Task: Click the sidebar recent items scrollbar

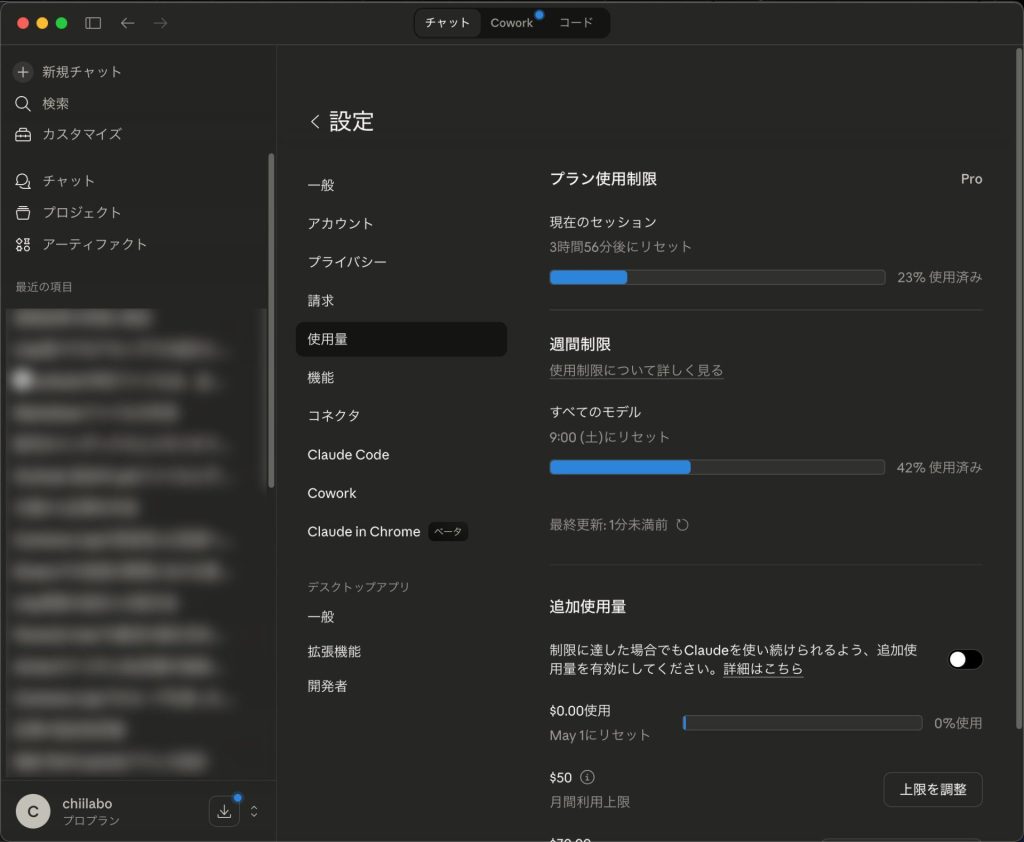Action: click(x=271, y=320)
